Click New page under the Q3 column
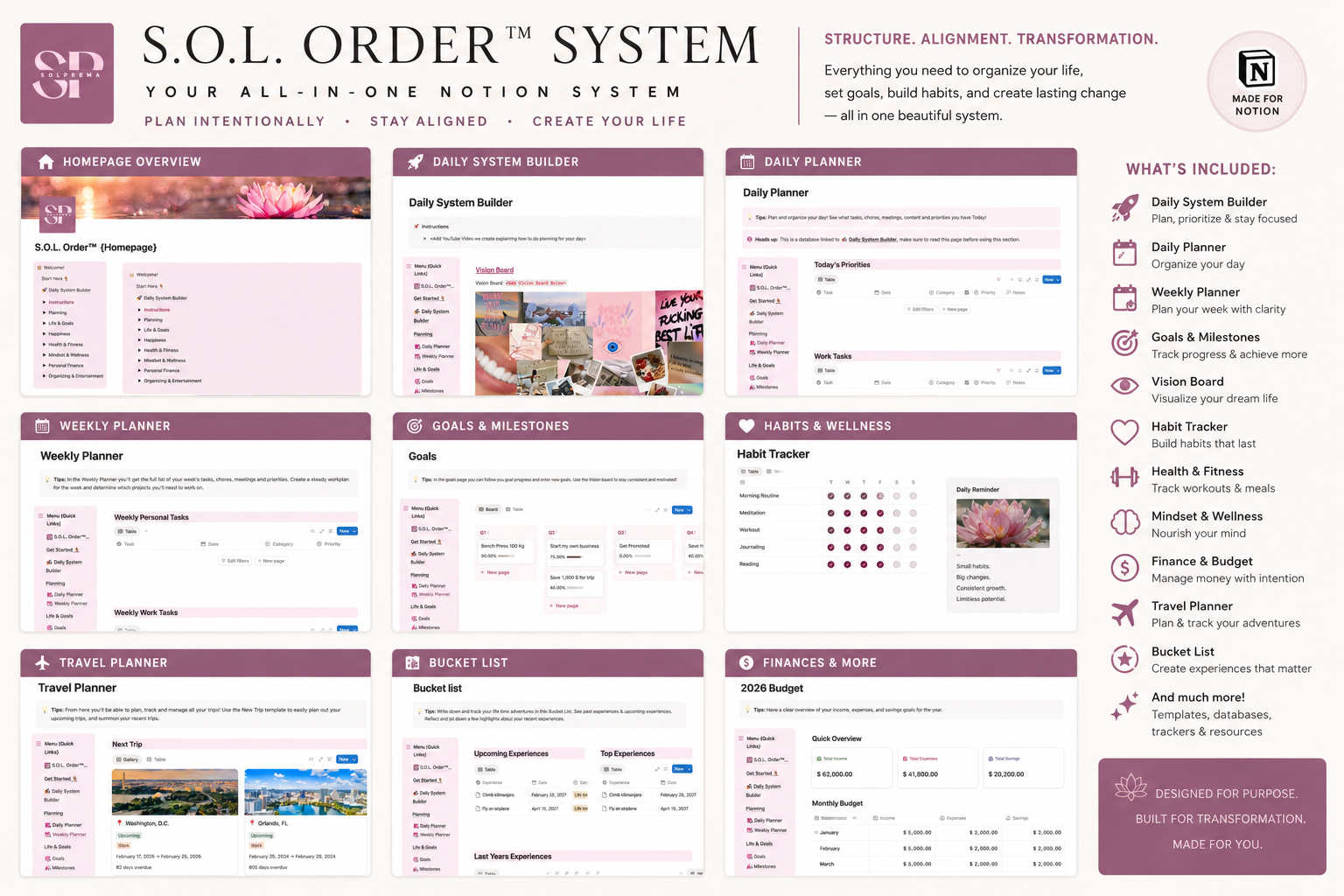Image resolution: width=1344 pixels, height=896 pixels. click(x=633, y=572)
